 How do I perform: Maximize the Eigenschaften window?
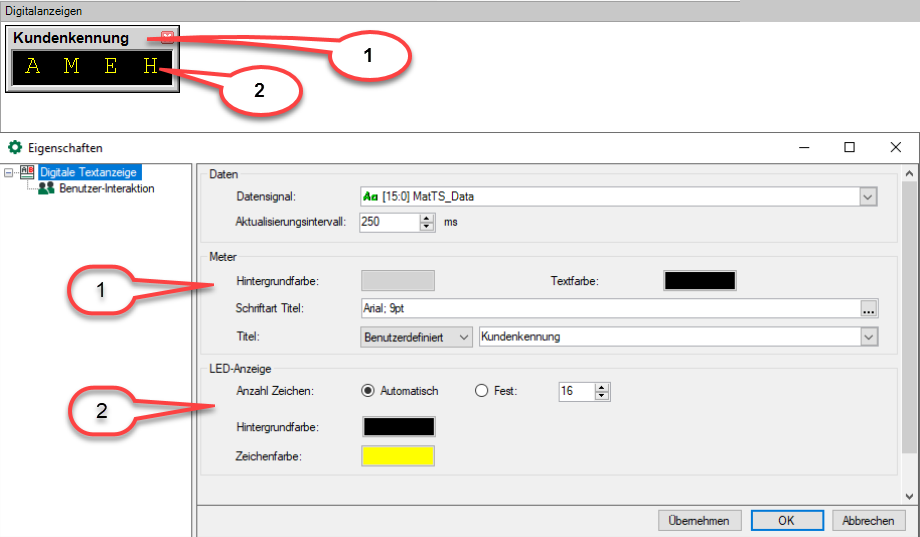849,147
